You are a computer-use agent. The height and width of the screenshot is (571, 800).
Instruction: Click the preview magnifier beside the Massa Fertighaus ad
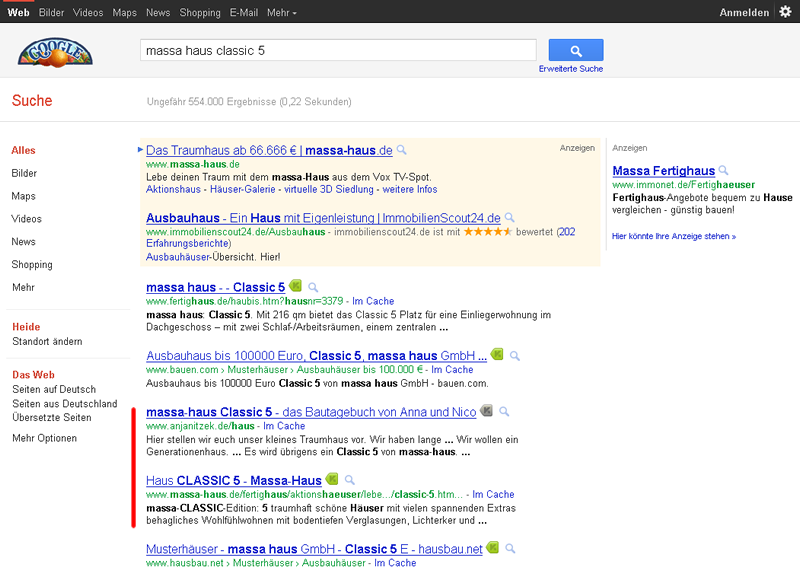tap(723, 170)
